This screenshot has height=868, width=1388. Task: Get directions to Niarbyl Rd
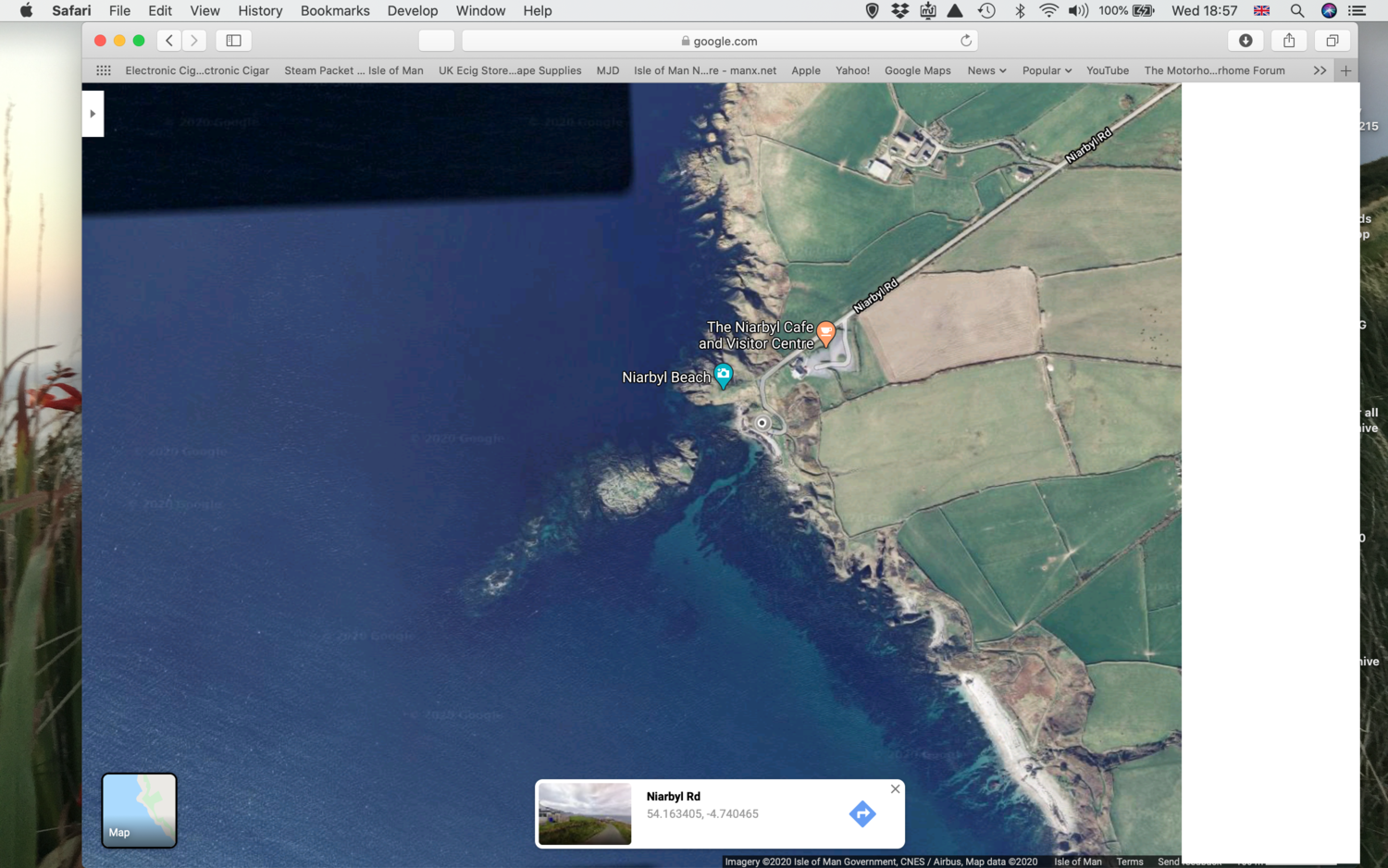(862, 814)
